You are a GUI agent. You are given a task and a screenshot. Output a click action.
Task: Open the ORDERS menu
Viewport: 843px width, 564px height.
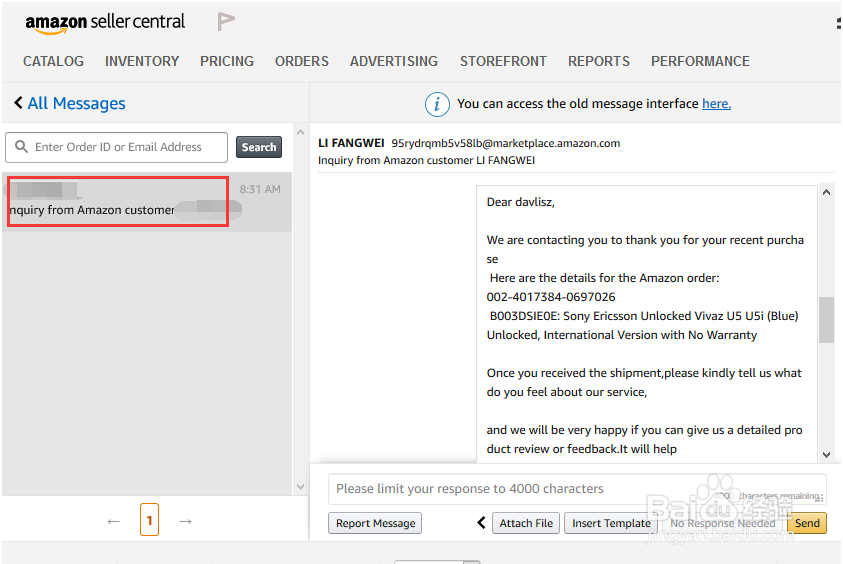(302, 61)
